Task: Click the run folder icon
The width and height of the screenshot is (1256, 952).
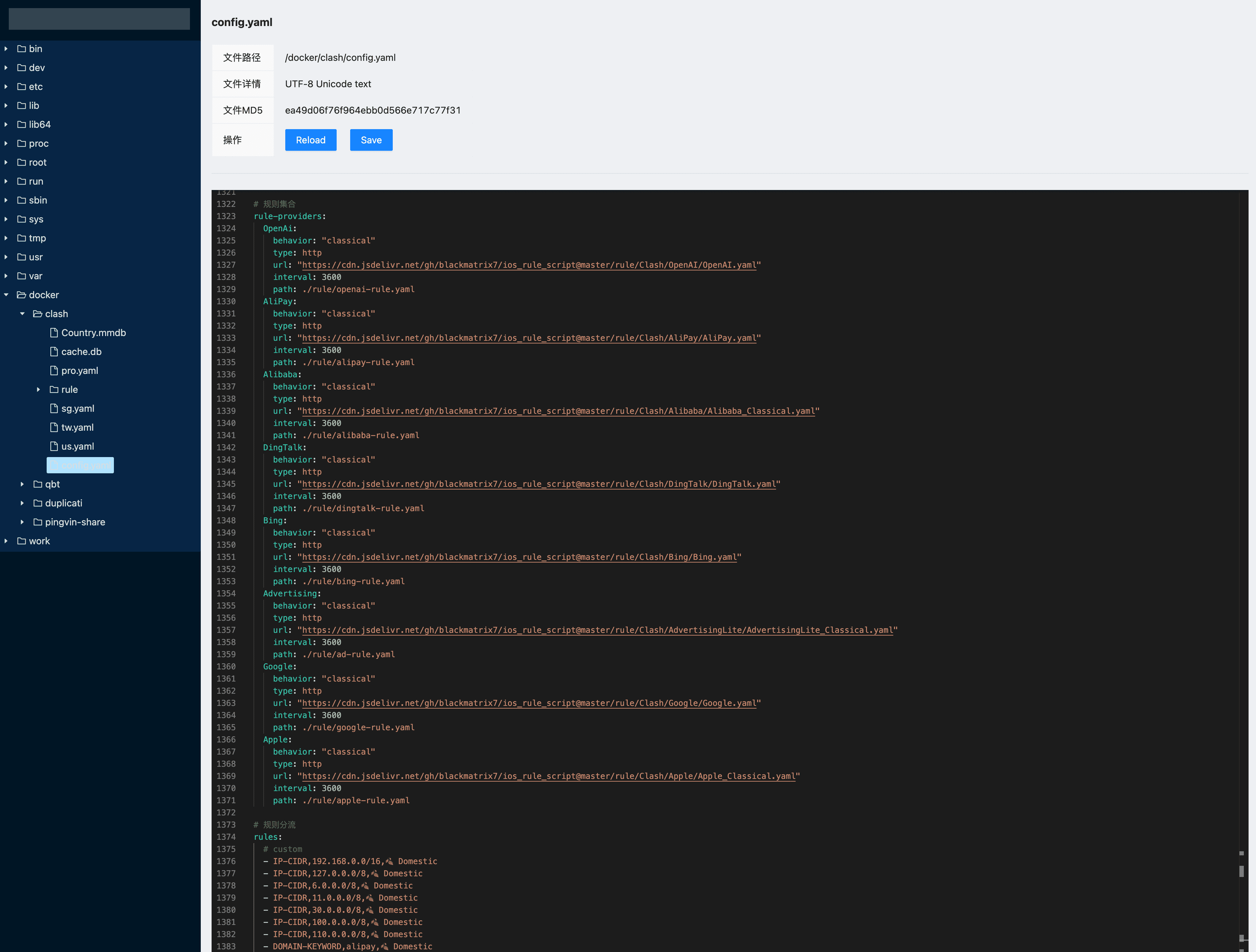Action: (x=22, y=181)
